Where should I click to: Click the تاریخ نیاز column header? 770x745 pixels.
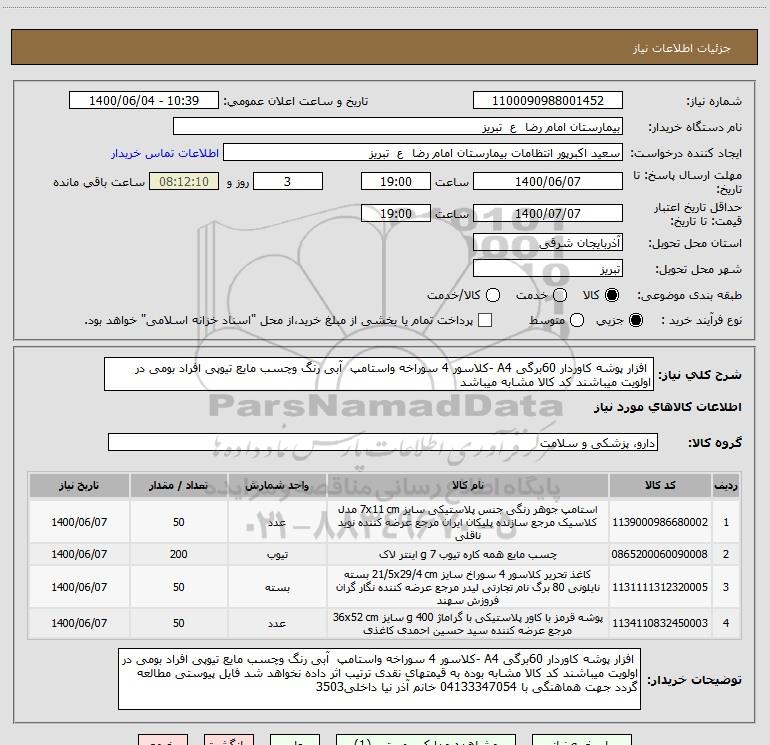[79, 485]
